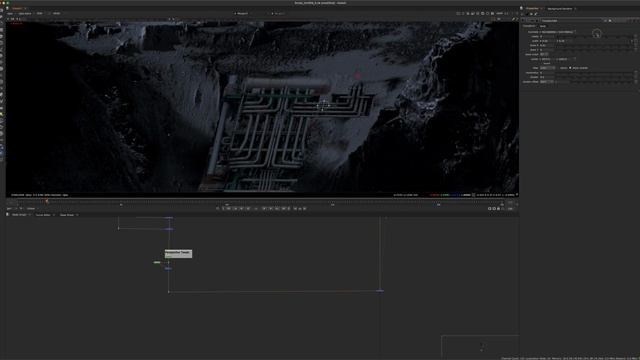Switch to the Node Graph tab

click(x=19, y=215)
